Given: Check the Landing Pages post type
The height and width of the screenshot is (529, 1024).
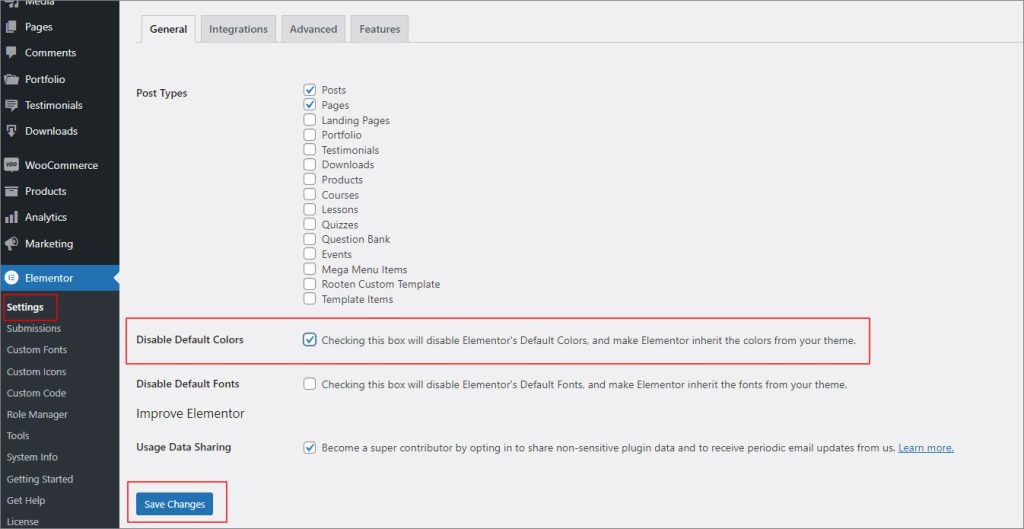Looking at the screenshot, I should point(310,120).
